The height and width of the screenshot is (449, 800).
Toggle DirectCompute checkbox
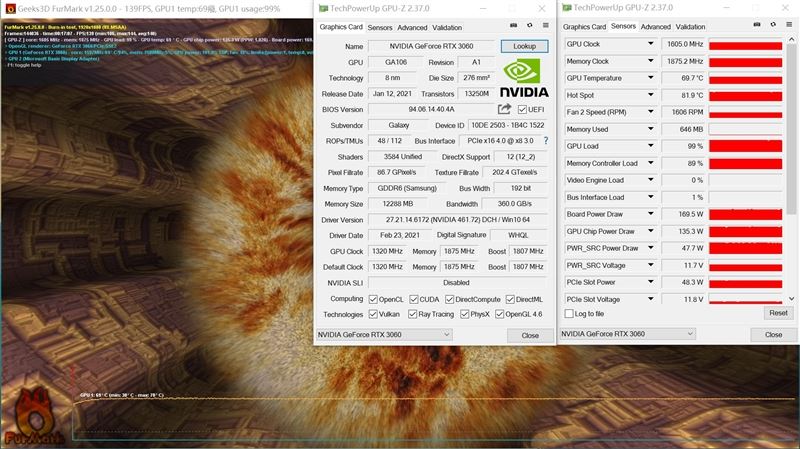pos(449,299)
